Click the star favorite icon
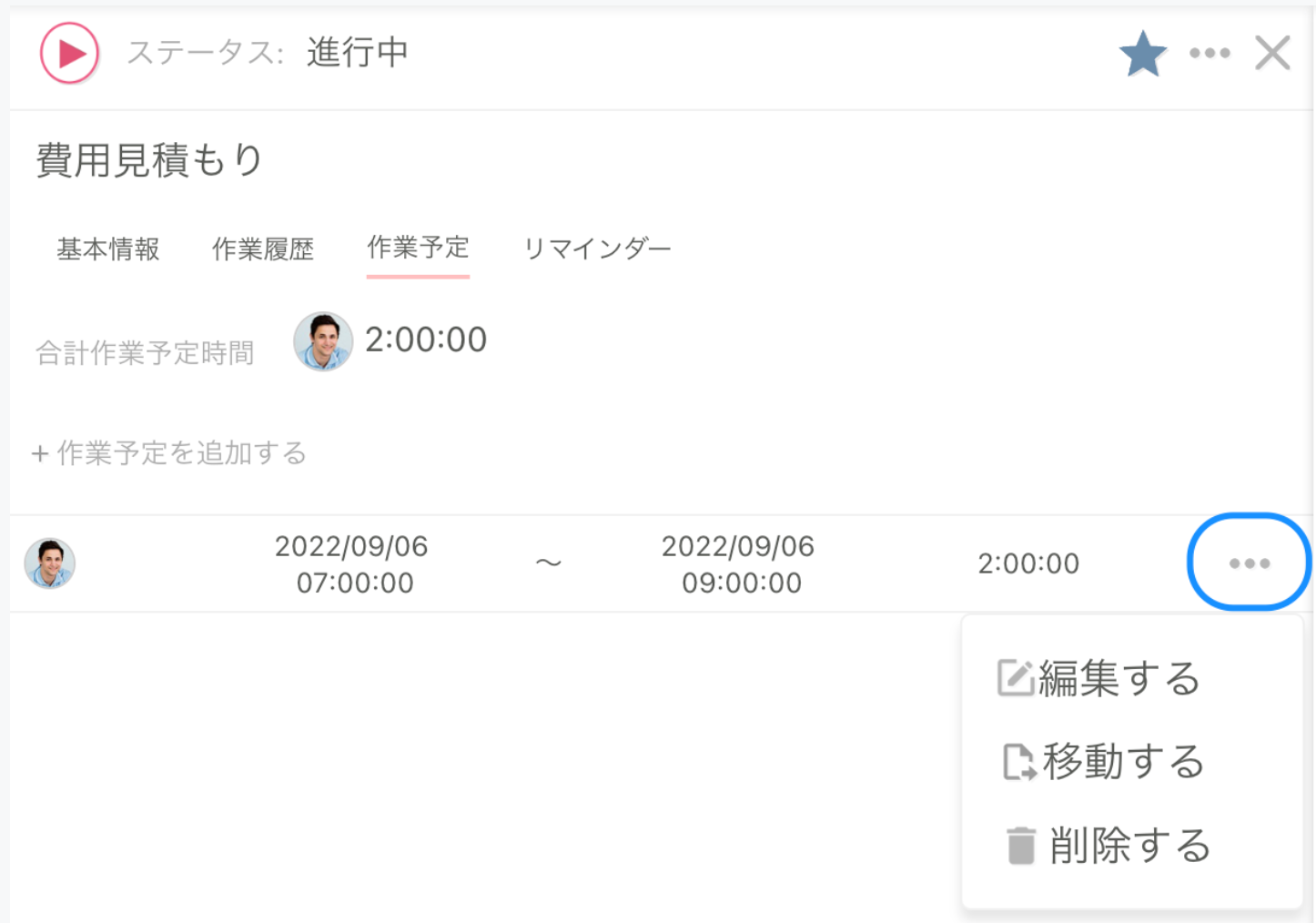The height and width of the screenshot is (923, 1316). coord(1143,53)
